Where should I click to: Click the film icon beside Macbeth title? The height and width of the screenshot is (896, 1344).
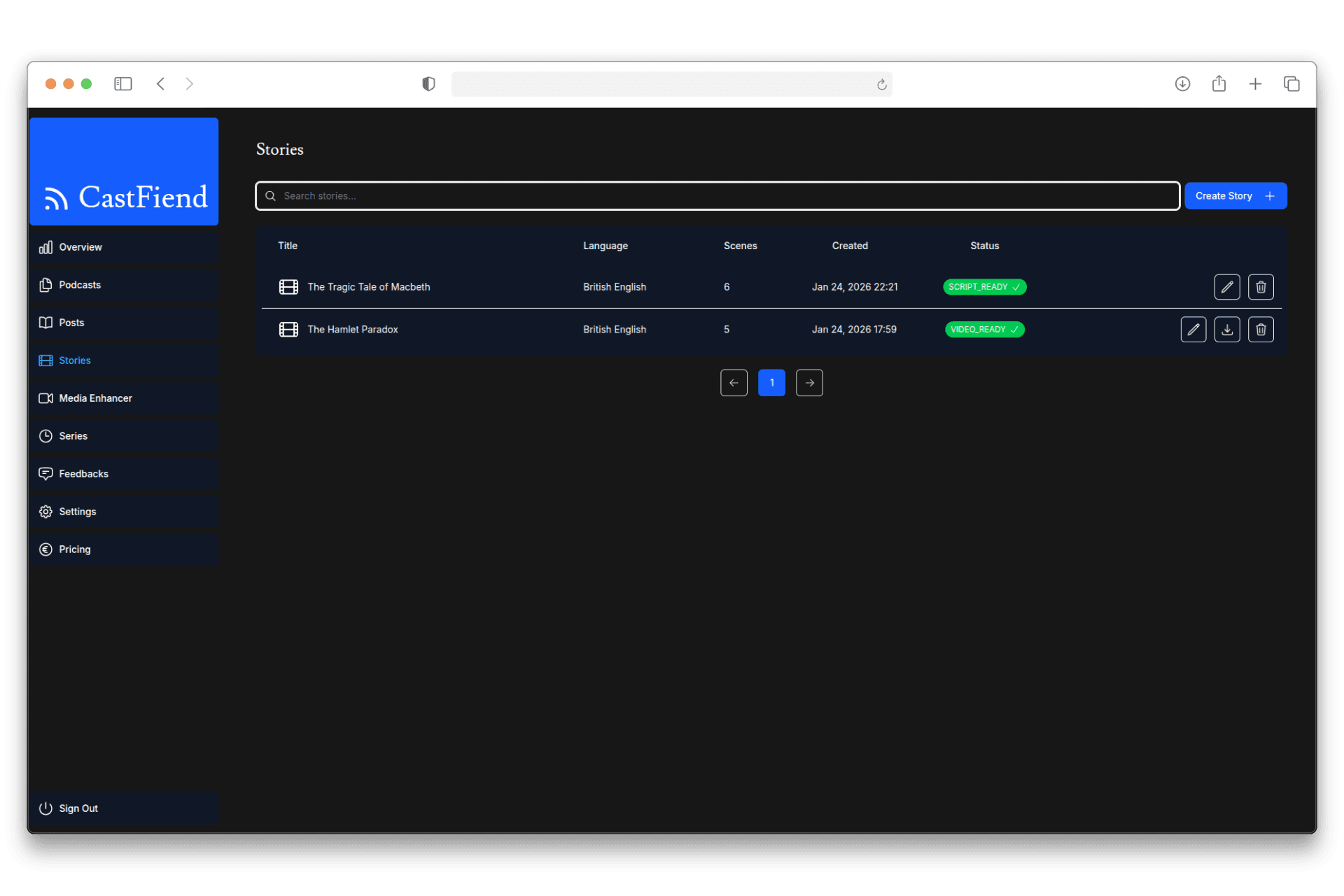(x=288, y=287)
